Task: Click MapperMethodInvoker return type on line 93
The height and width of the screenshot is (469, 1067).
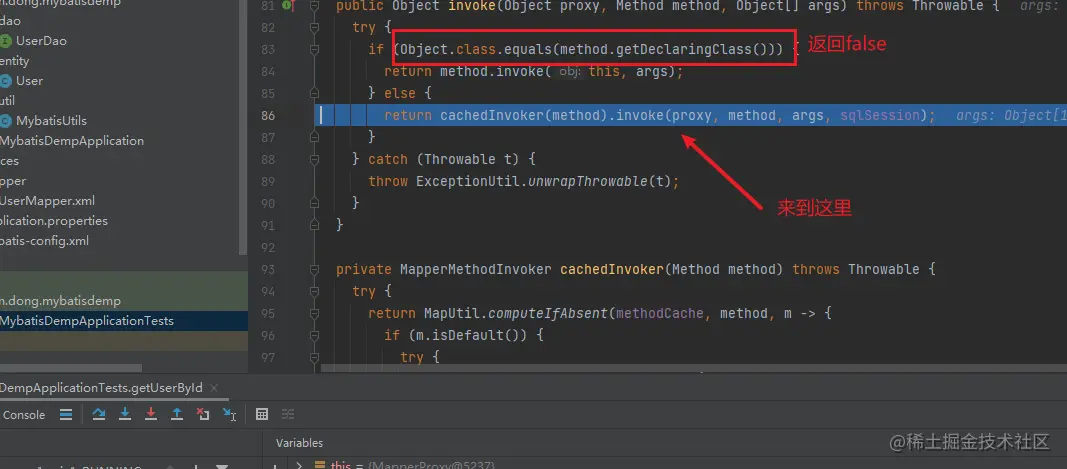Action: [476, 270]
